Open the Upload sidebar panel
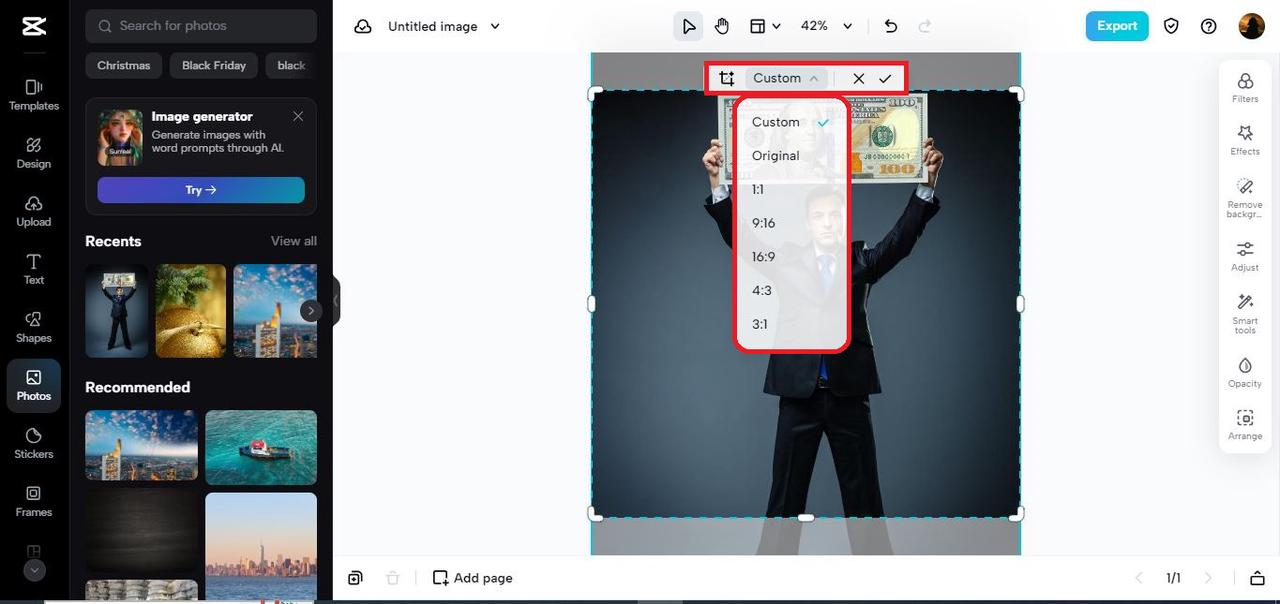The image size is (1280, 604). coord(34,211)
